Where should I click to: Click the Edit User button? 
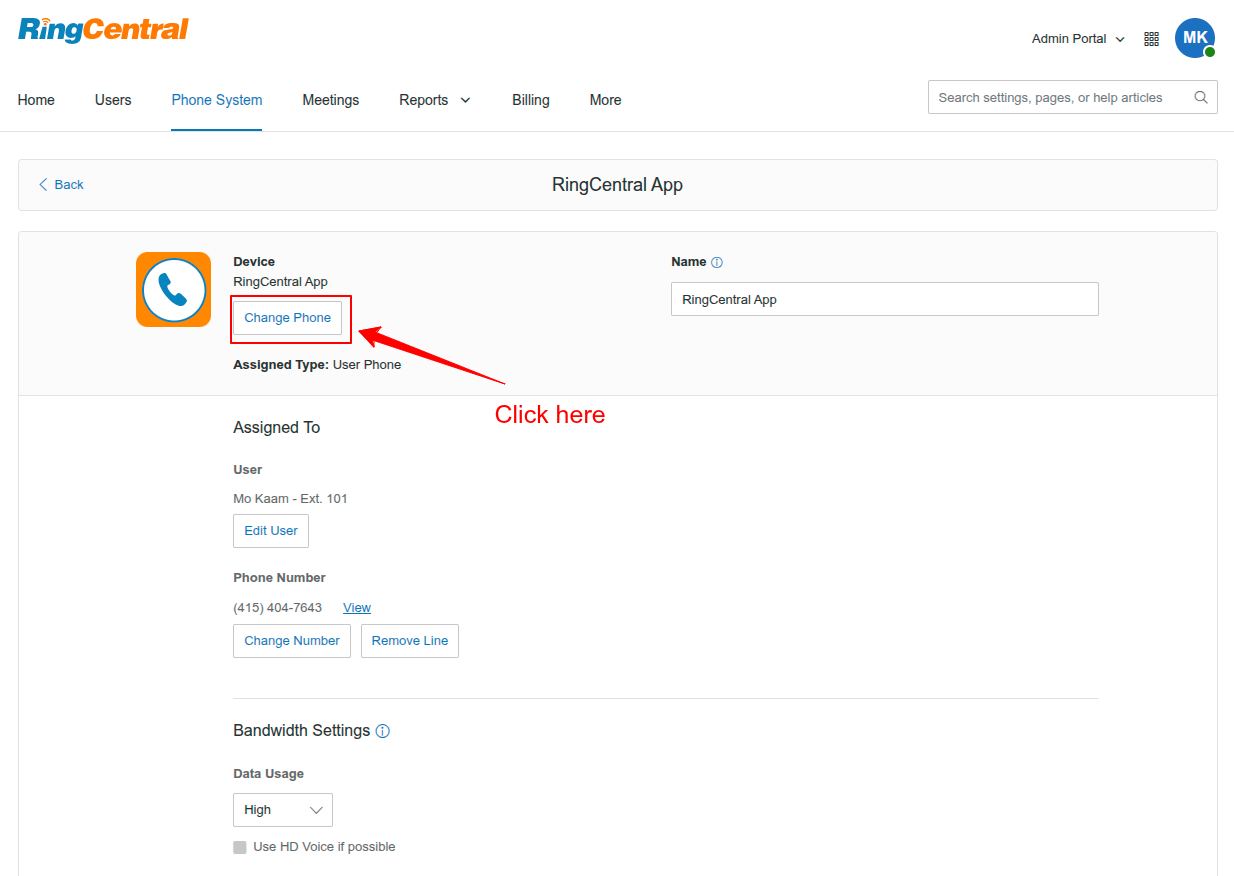click(x=271, y=531)
